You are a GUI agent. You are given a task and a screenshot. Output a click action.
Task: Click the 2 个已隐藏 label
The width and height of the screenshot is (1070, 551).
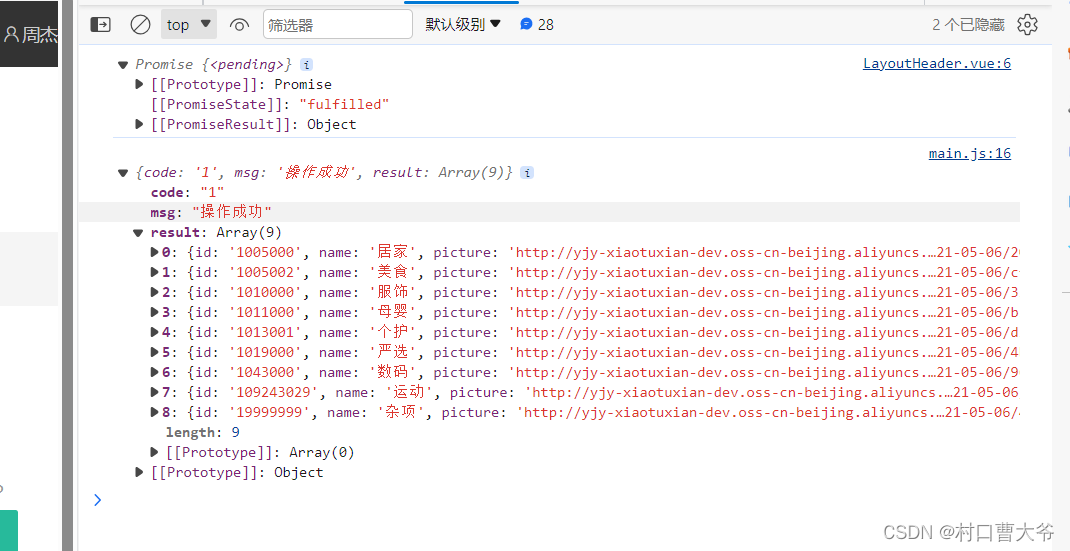coord(968,25)
